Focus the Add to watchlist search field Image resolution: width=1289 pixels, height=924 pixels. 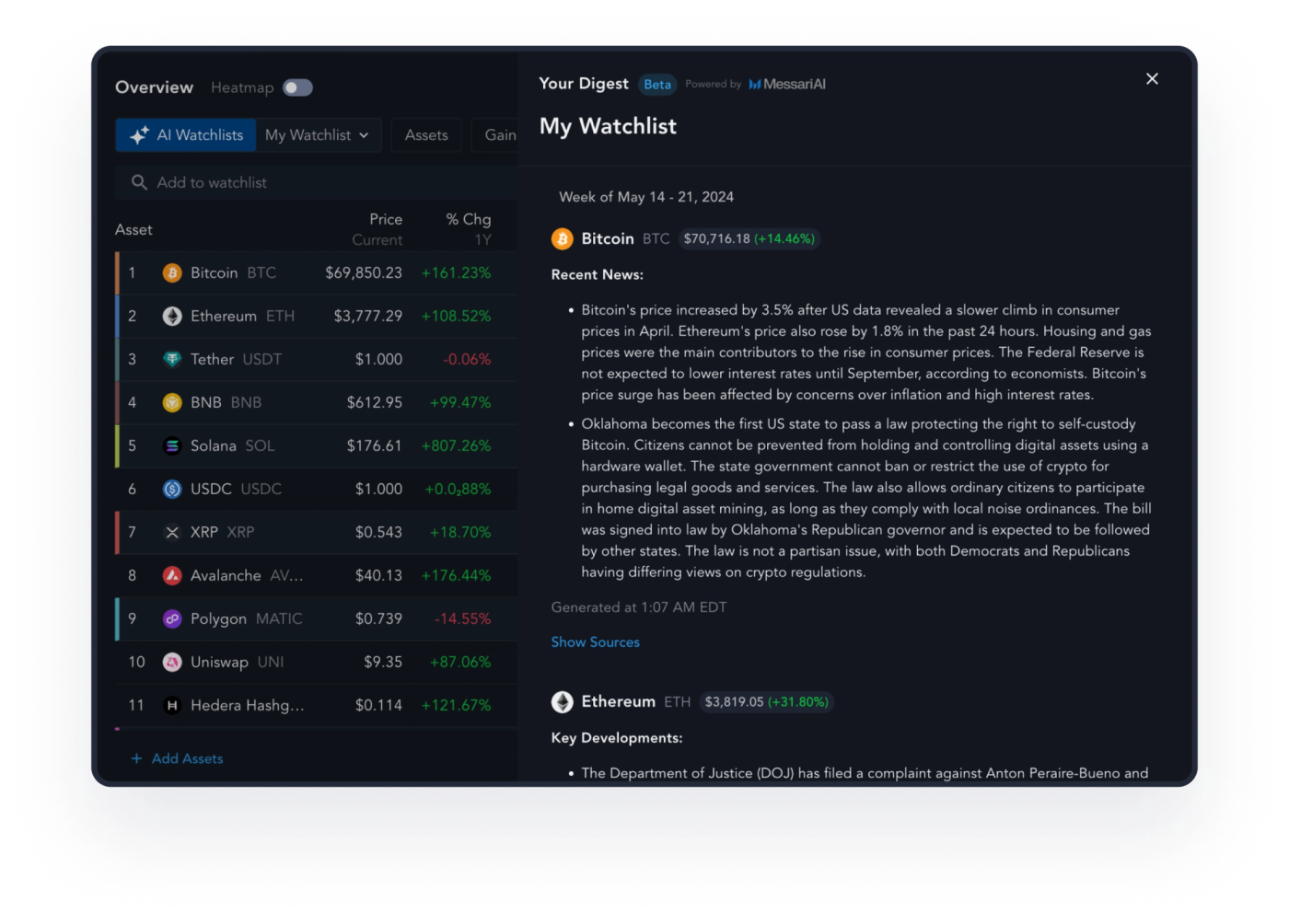[316, 182]
